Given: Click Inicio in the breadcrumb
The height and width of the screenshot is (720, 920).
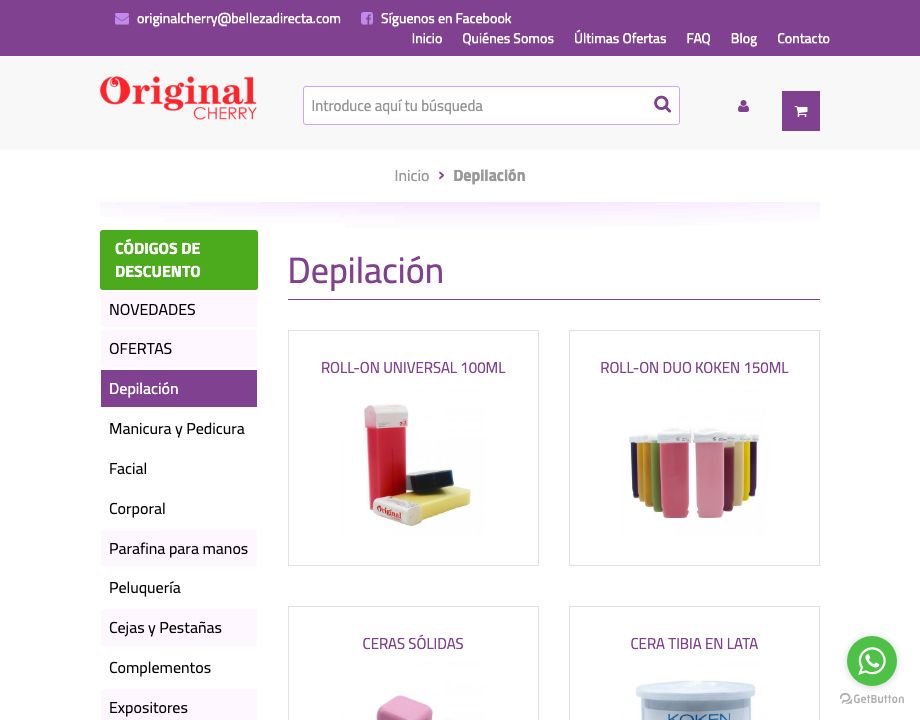Looking at the screenshot, I should (x=411, y=176).
